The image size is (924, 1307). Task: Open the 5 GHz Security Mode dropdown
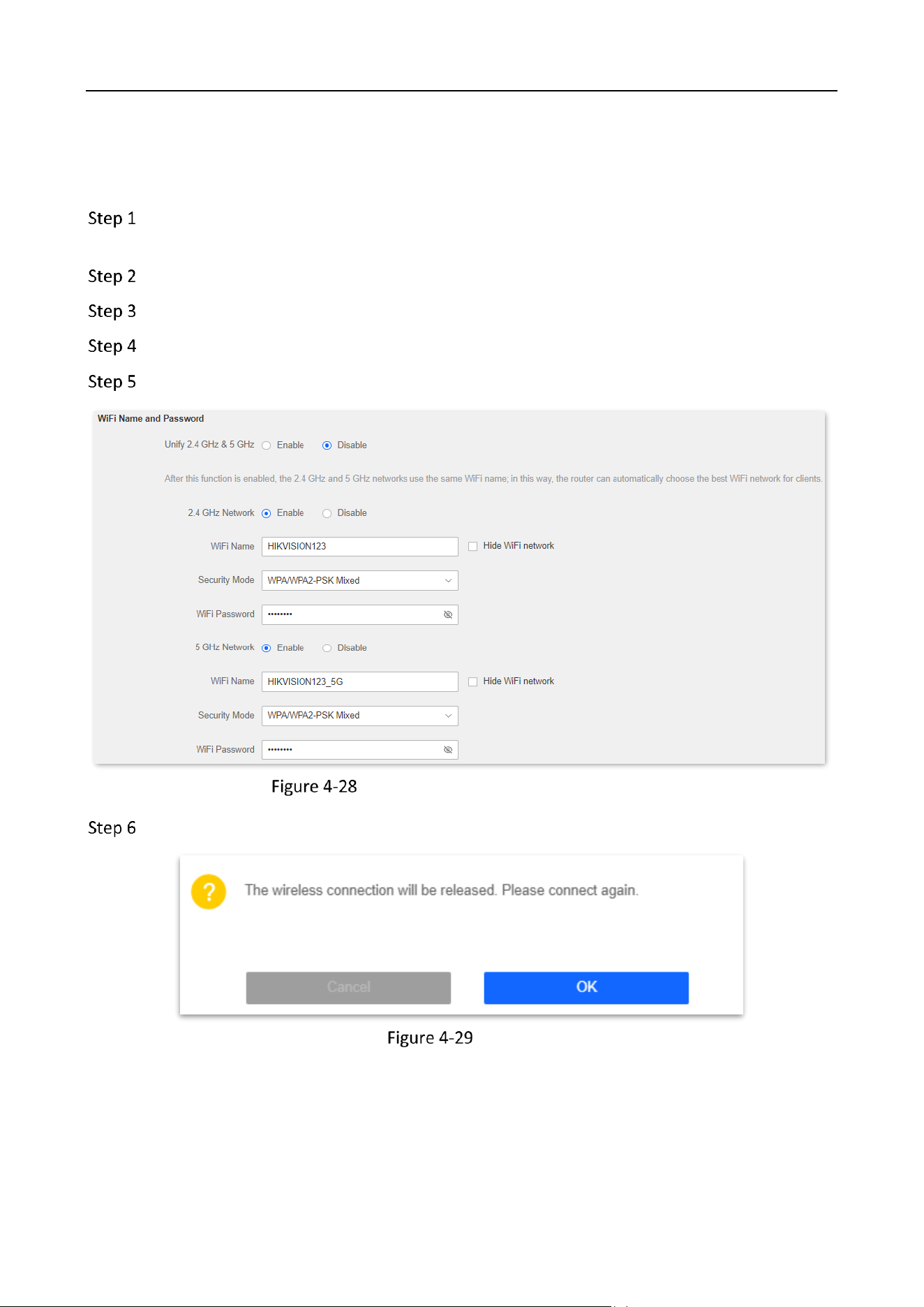click(x=360, y=716)
